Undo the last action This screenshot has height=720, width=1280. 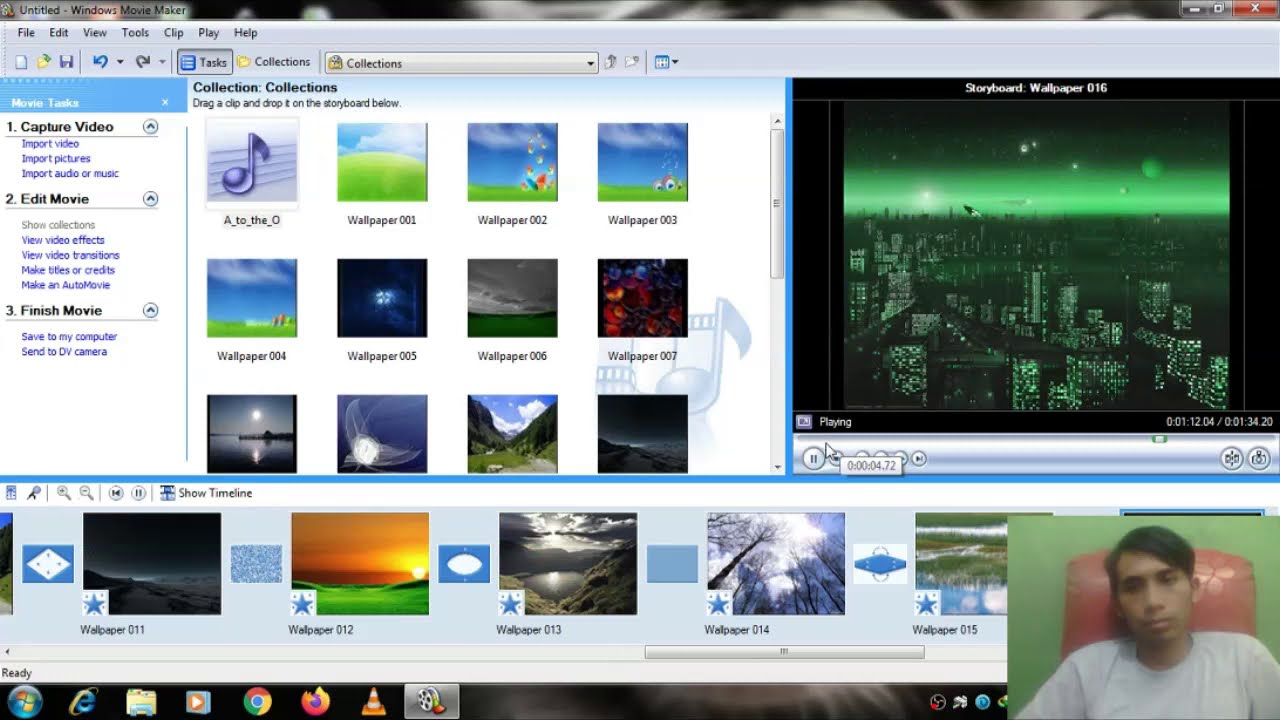pos(100,62)
